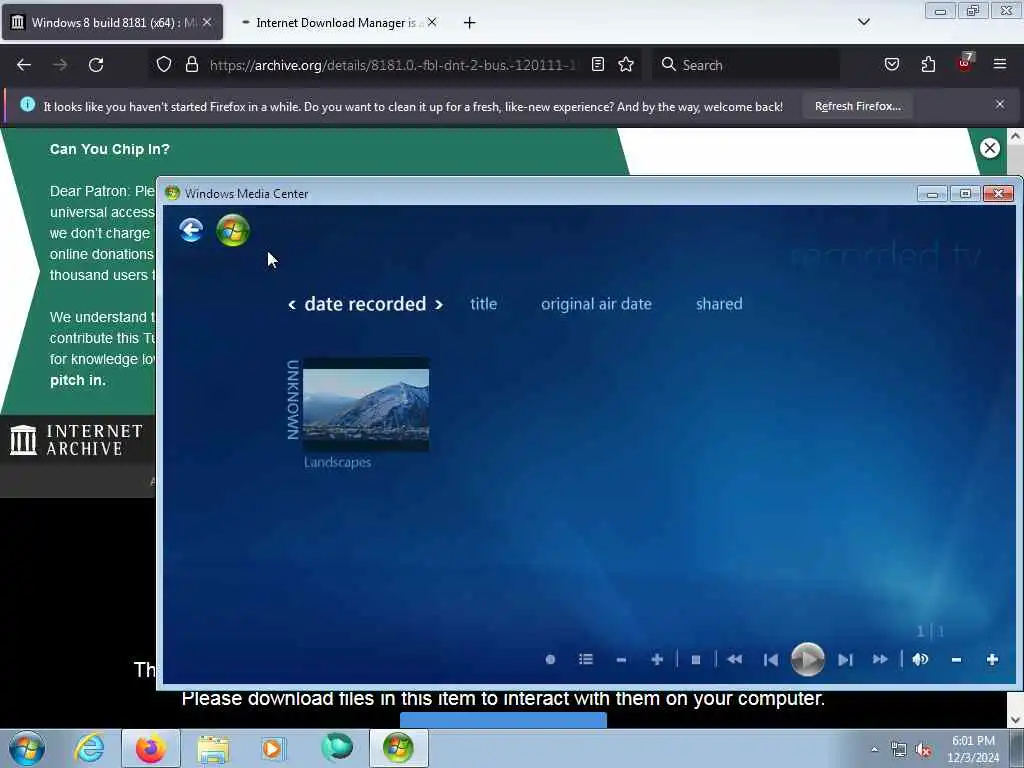Click the archive.org URL address field
This screenshot has width=1024, height=768.
pyautogui.click(x=392, y=65)
